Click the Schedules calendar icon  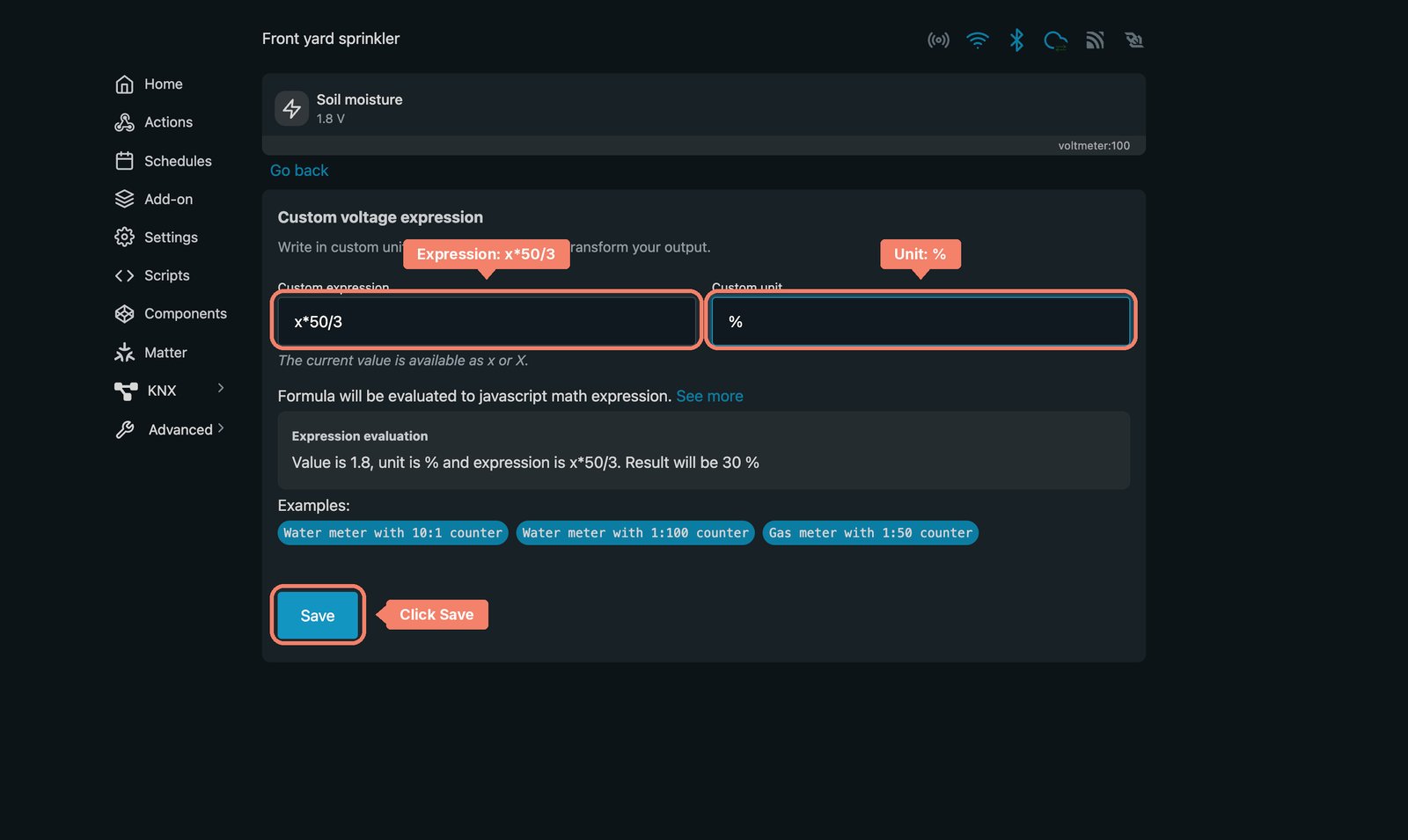tap(124, 161)
